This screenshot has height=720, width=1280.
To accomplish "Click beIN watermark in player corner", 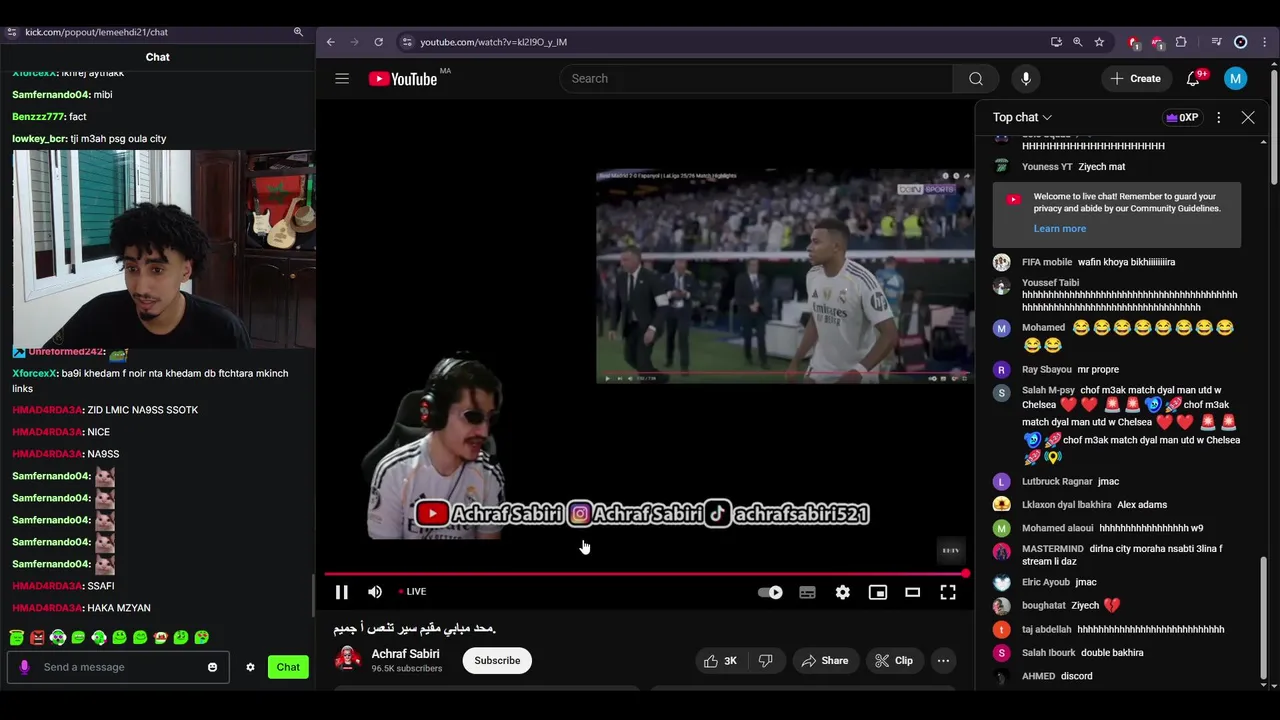I will point(951,550).
